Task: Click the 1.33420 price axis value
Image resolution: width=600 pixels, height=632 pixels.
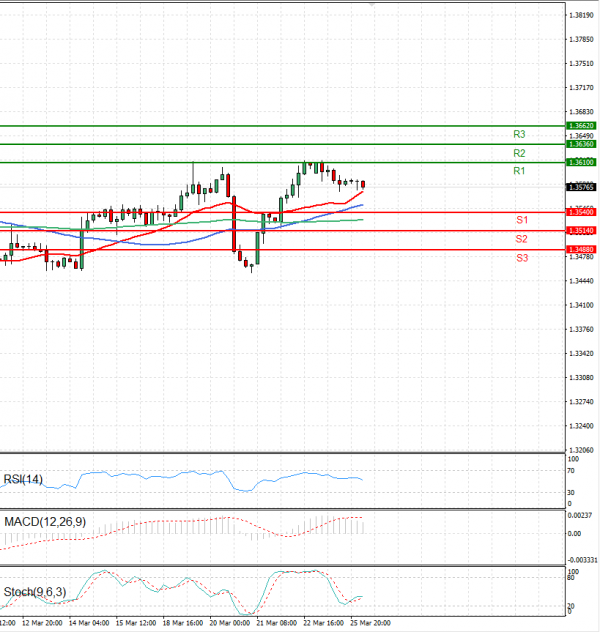Action: [x=581, y=353]
